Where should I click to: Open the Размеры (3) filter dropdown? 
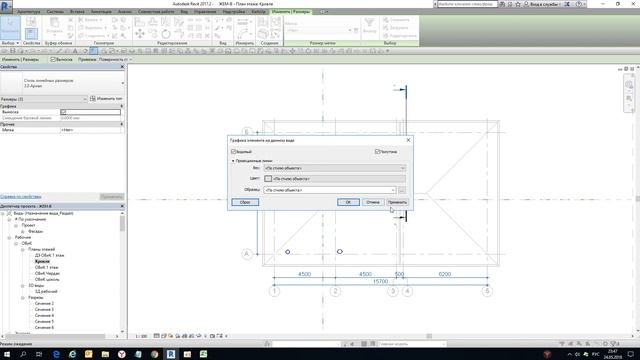(43, 99)
